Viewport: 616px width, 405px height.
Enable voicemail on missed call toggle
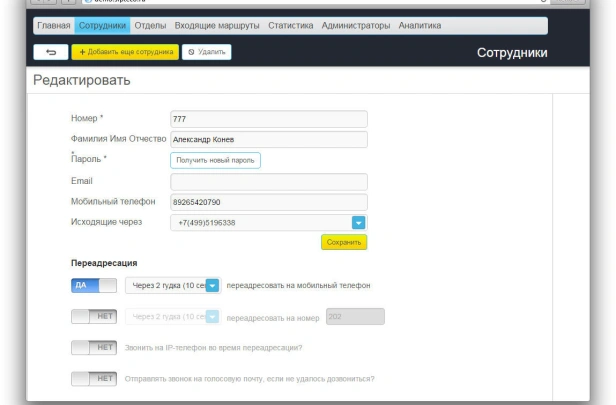(x=94, y=379)
